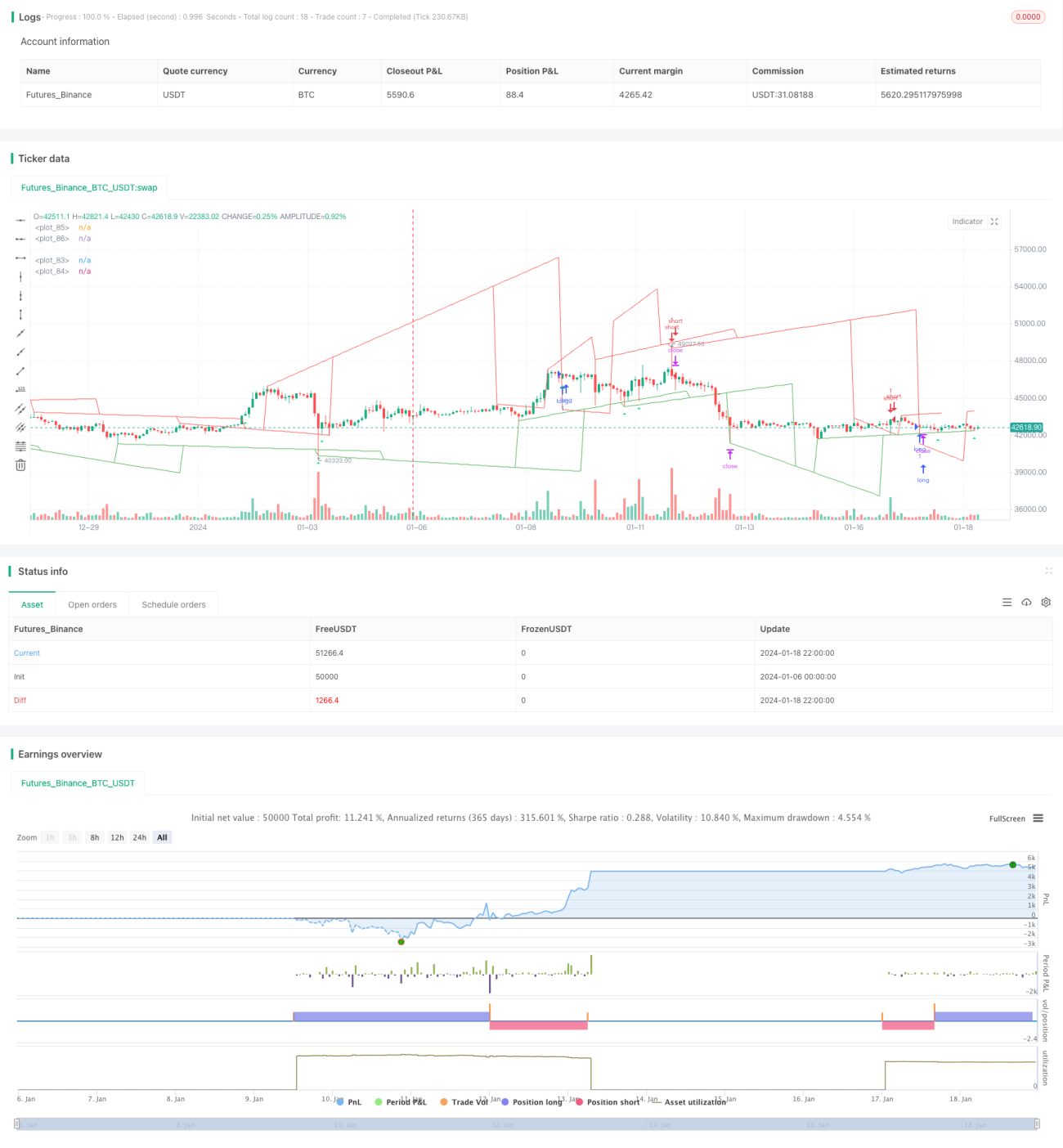Select the price label line drawing tool
Screen dimensions: 1063x1148
coord(20,389)
